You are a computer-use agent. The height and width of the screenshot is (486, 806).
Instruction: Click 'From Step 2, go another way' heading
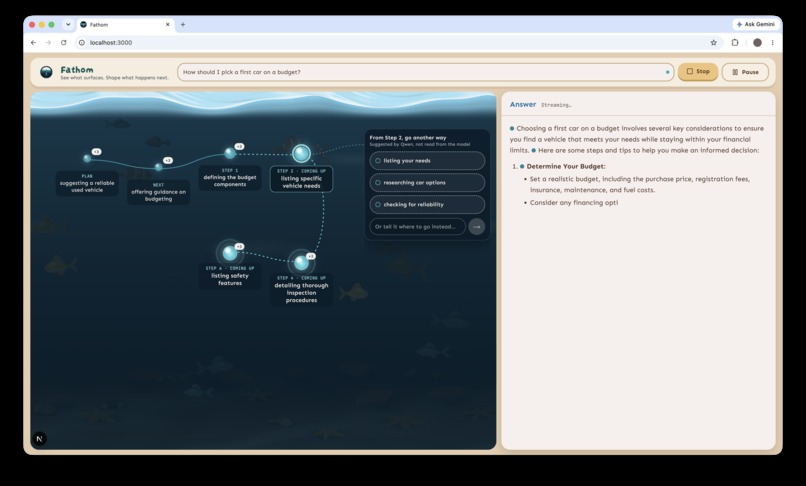(408, 137)
